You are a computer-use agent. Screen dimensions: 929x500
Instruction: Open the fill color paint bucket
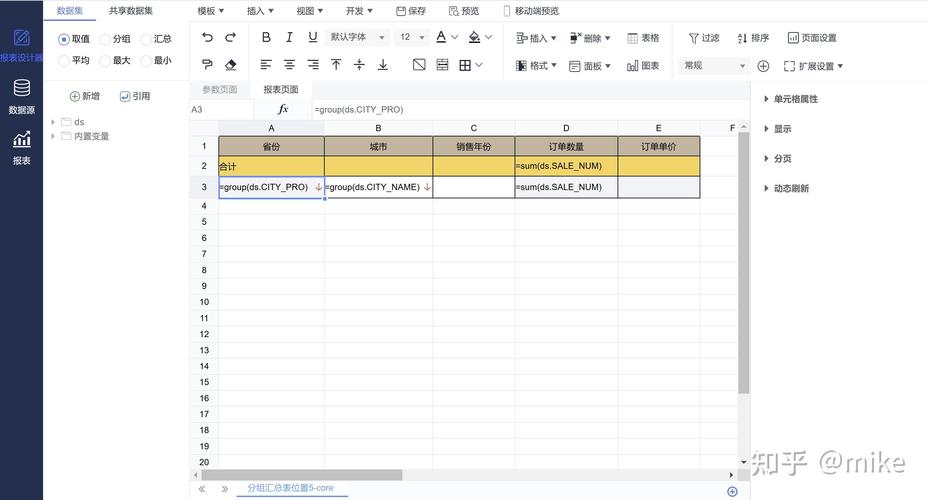pos(475,37)
